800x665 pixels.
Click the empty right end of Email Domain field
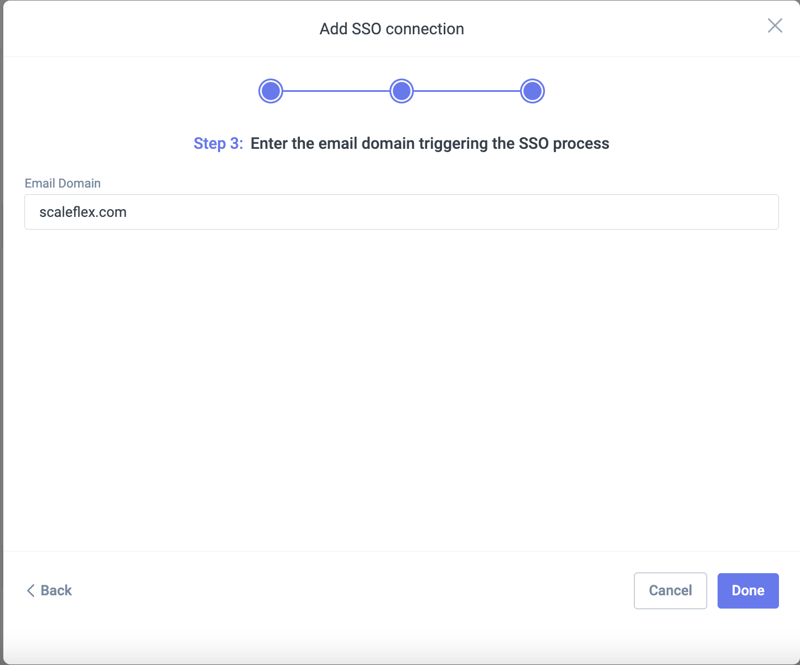pyautogui.click(x=700, y=212)
